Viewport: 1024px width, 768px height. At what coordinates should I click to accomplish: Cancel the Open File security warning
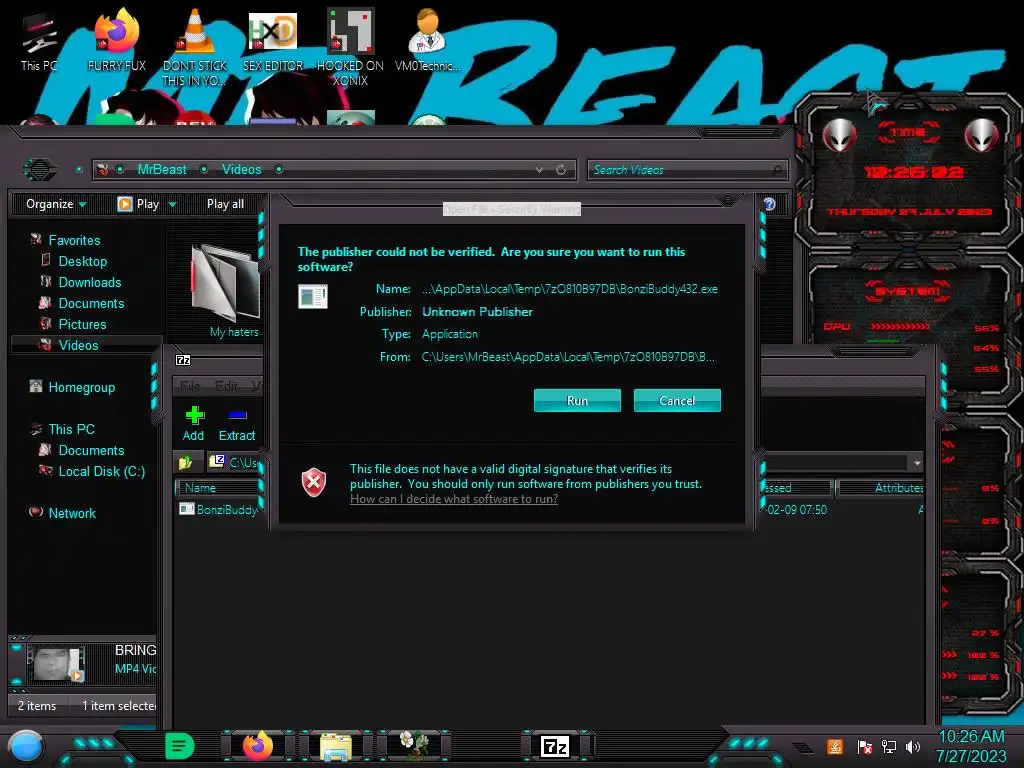(x=677, y=400)
